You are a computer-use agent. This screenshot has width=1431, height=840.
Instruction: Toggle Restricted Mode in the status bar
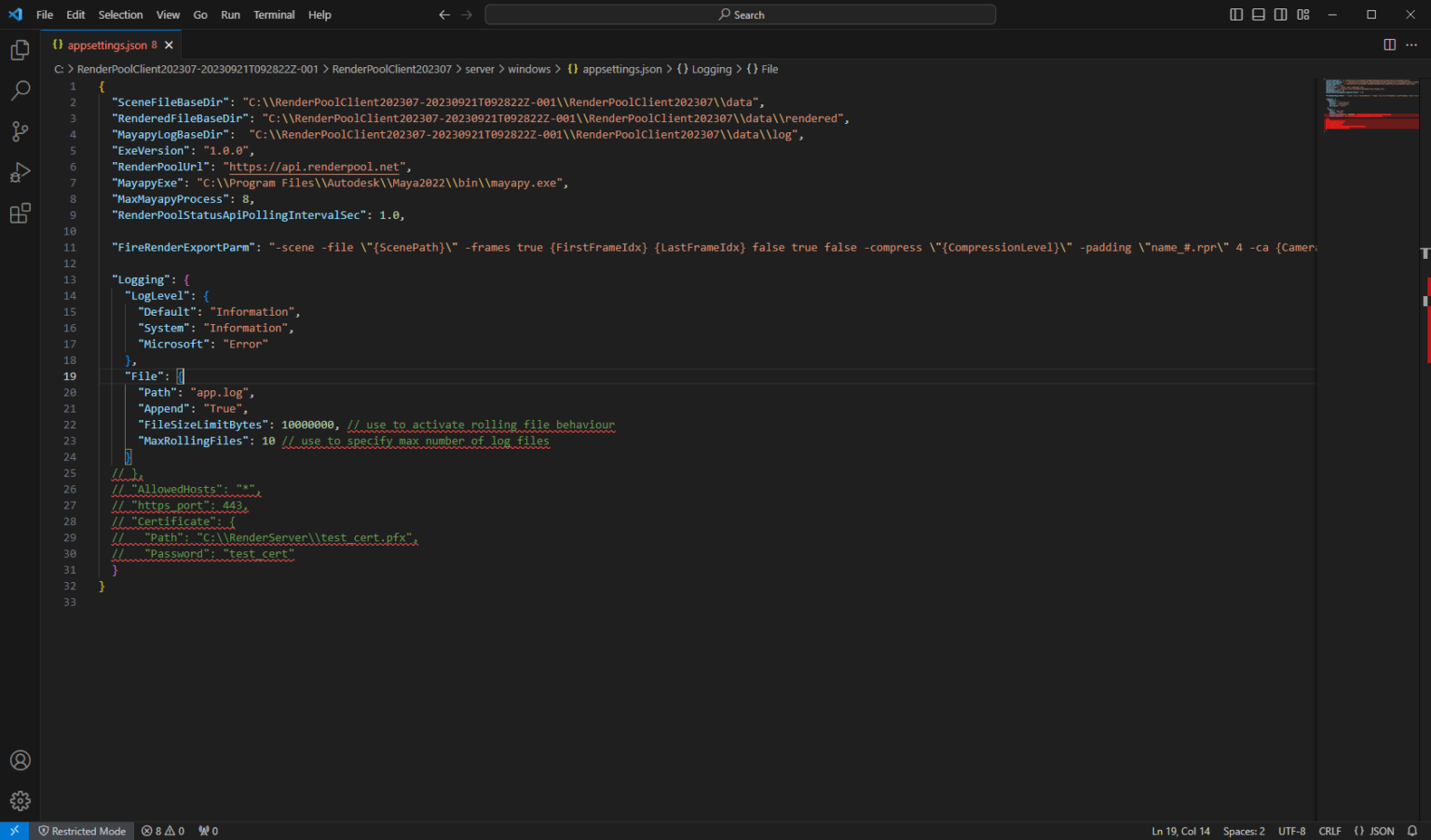pyautogui.click(x=82, y=830)
